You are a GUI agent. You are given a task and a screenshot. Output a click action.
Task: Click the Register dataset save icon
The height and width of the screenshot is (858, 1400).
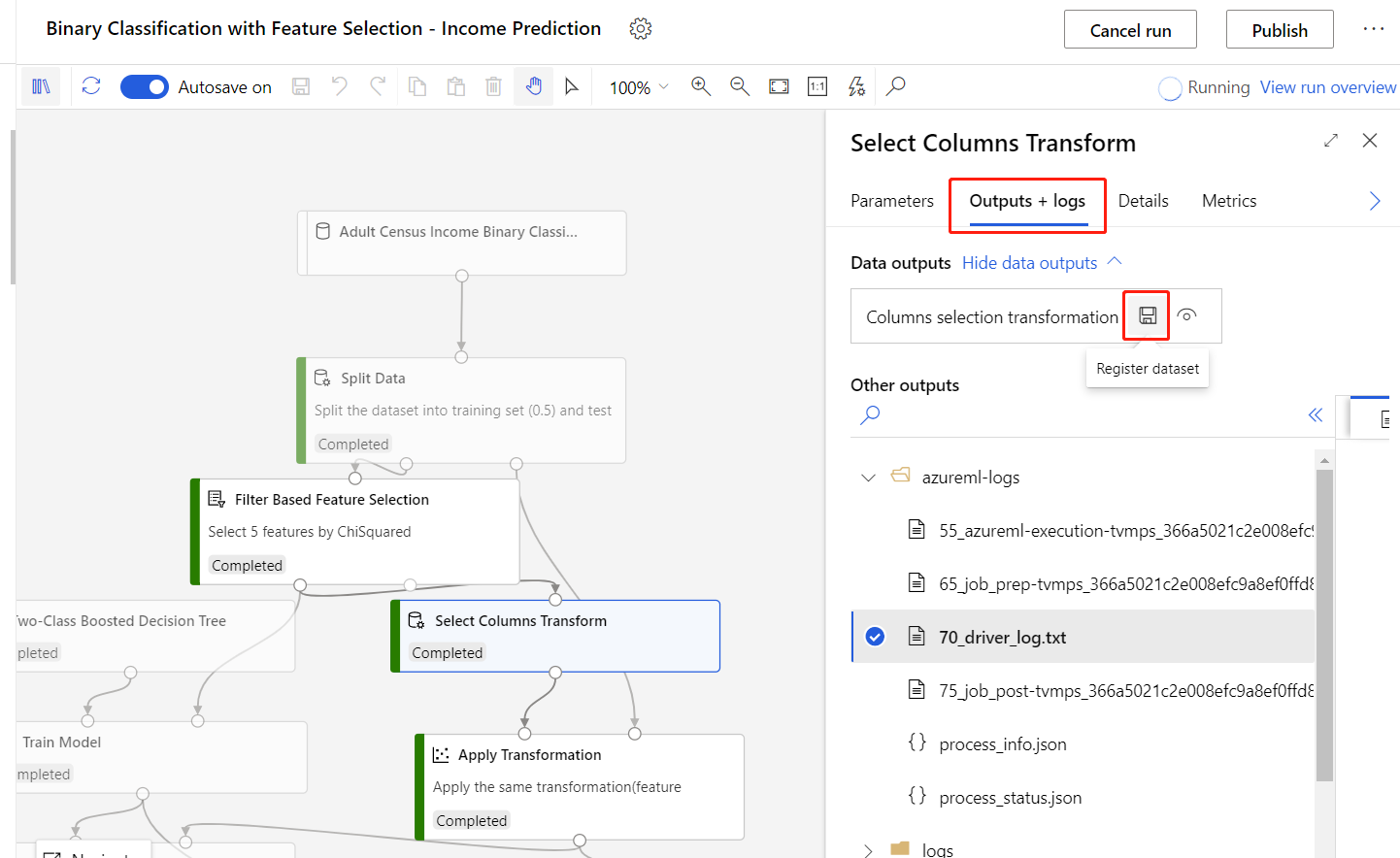pos(1147,315)
